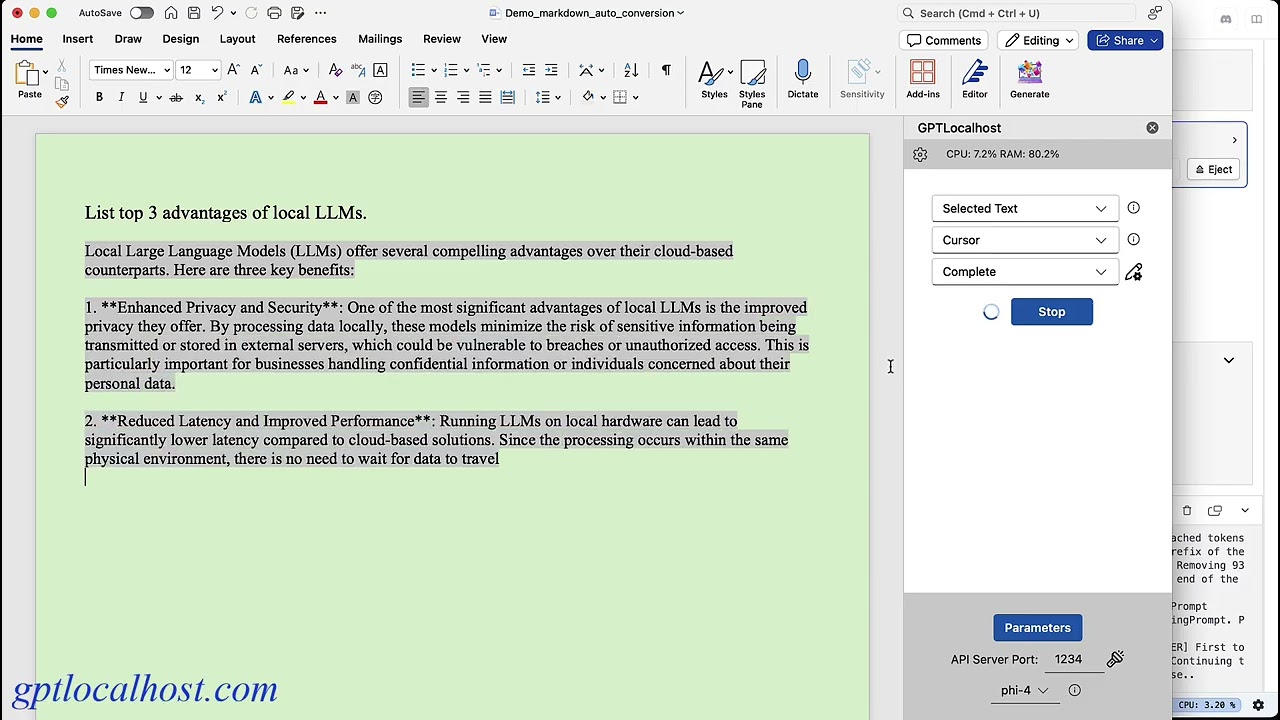Pick the red font color swatch

(320, 97)
